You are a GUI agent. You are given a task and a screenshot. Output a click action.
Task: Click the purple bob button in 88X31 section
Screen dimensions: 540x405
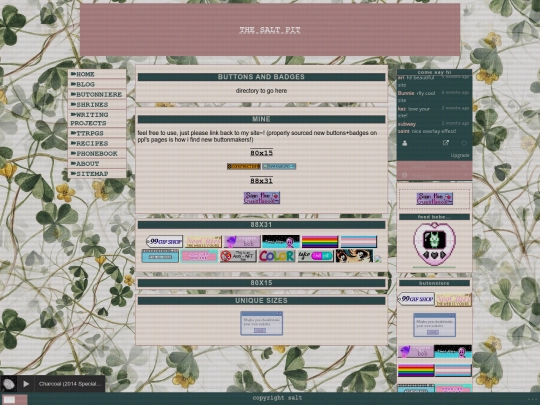pos(242,241)
